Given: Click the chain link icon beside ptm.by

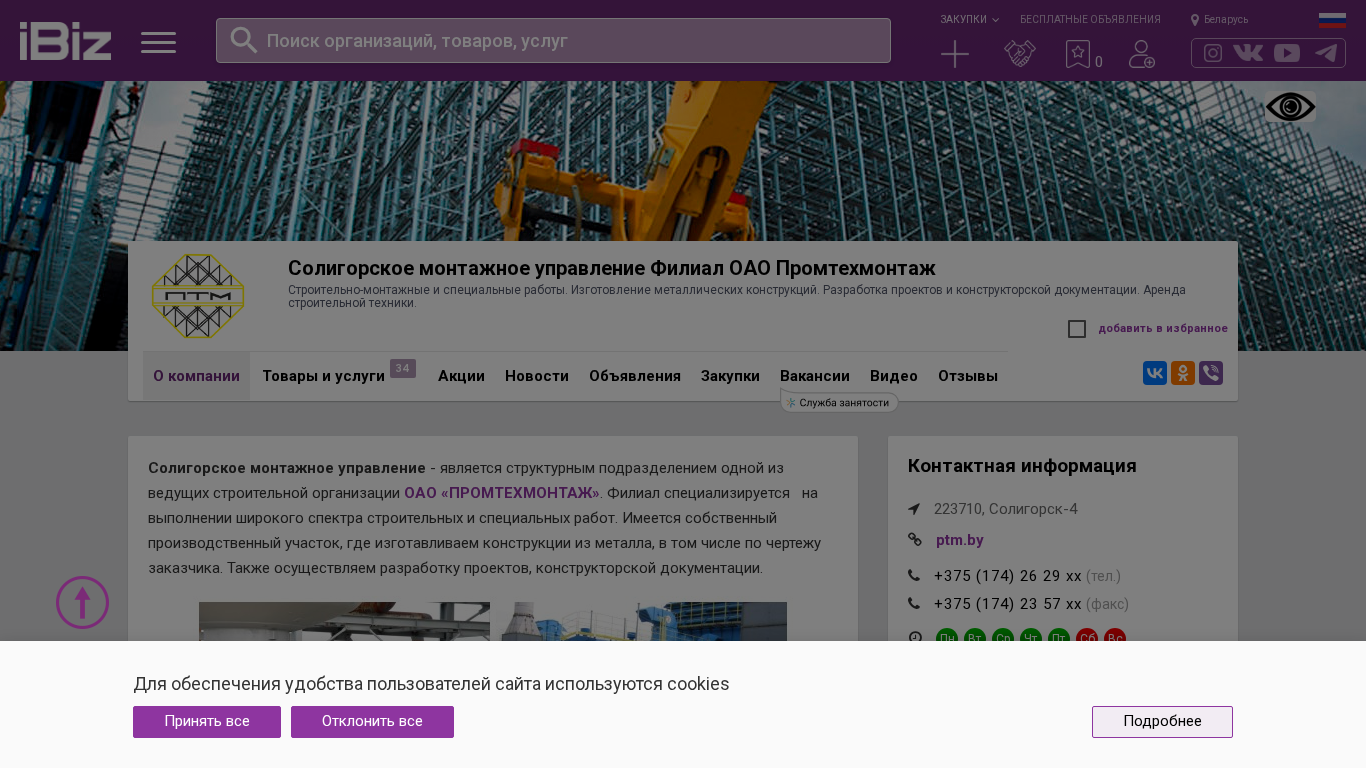Looking at the screenshot, I should (915, 540).
